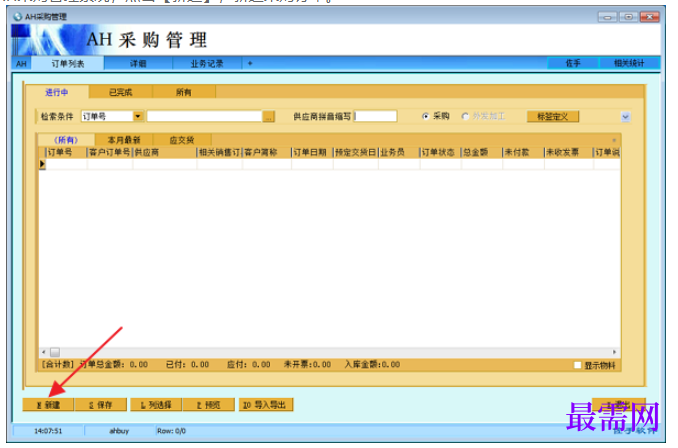Click the 客户订单号 column header
The width and height of the screenshot is (678, 448).
pos(110,152)
